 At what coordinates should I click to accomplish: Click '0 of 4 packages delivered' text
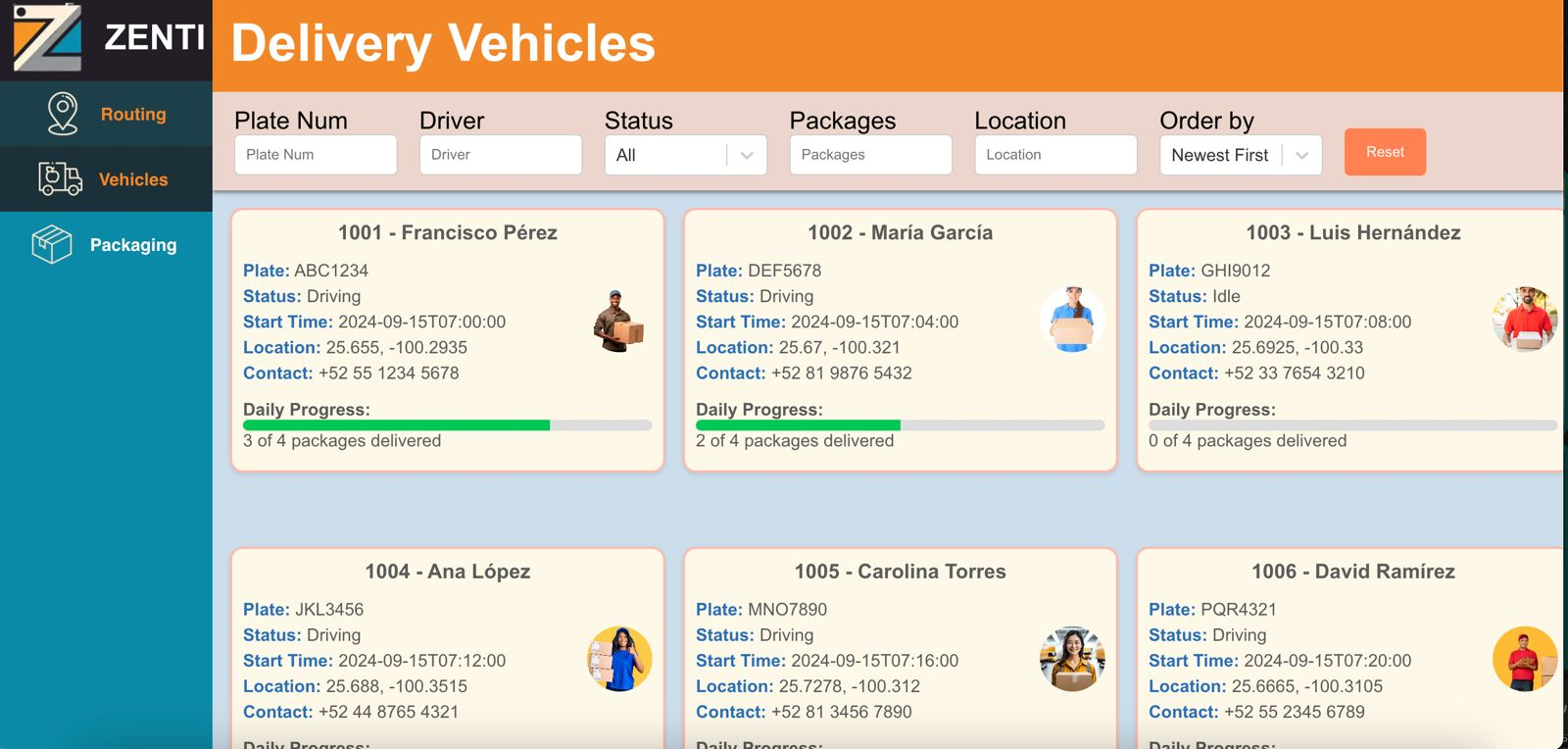(x=1248, y=441)
